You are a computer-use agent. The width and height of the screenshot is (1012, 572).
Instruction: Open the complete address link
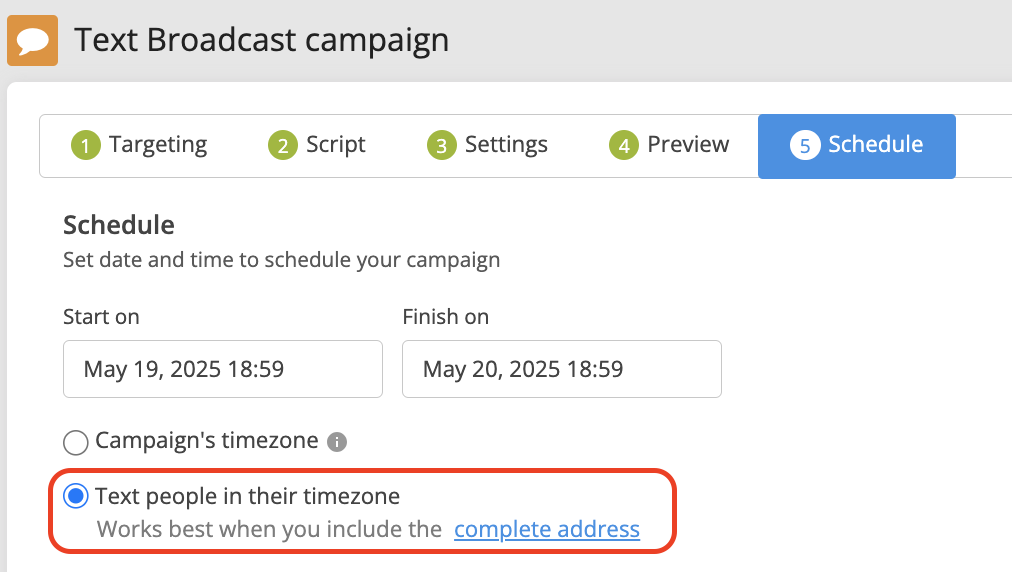(x=547, y=529)
